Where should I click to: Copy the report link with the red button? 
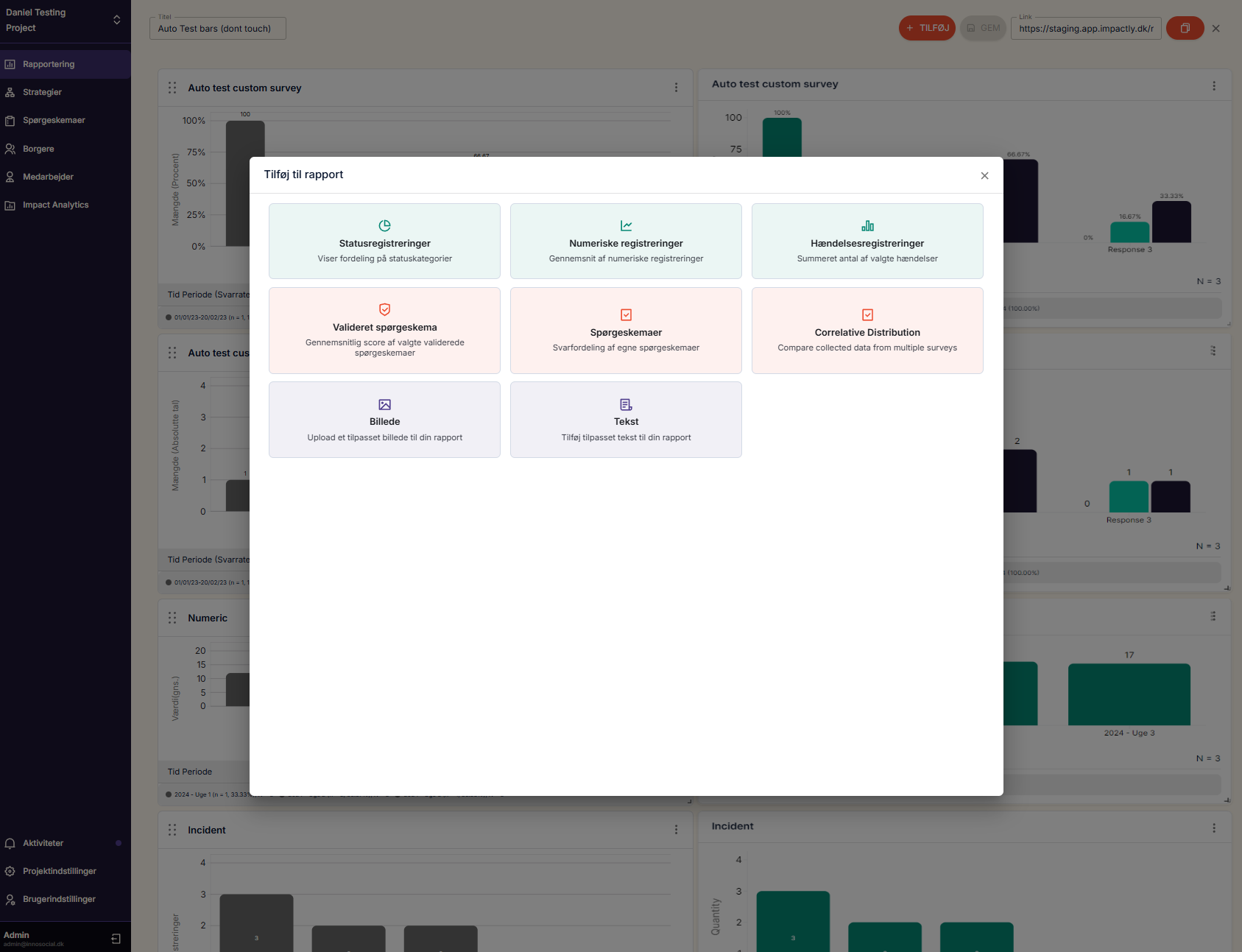coord(1185,28)
